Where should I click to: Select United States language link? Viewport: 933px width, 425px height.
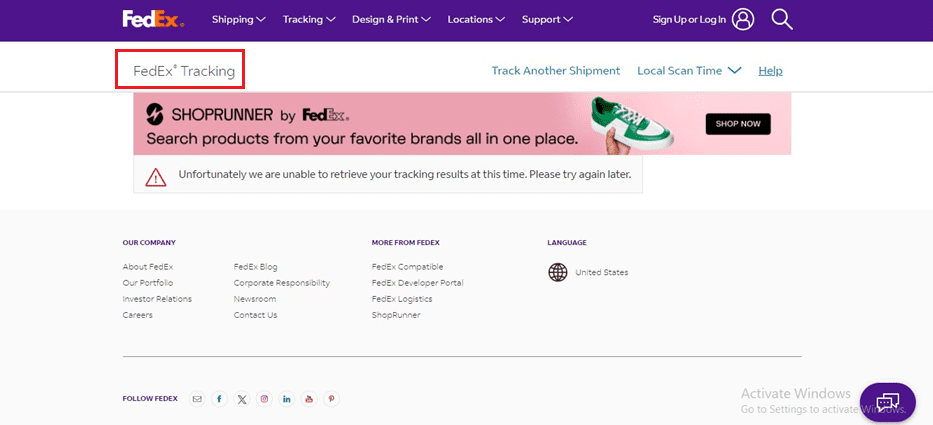click(602, 273)
